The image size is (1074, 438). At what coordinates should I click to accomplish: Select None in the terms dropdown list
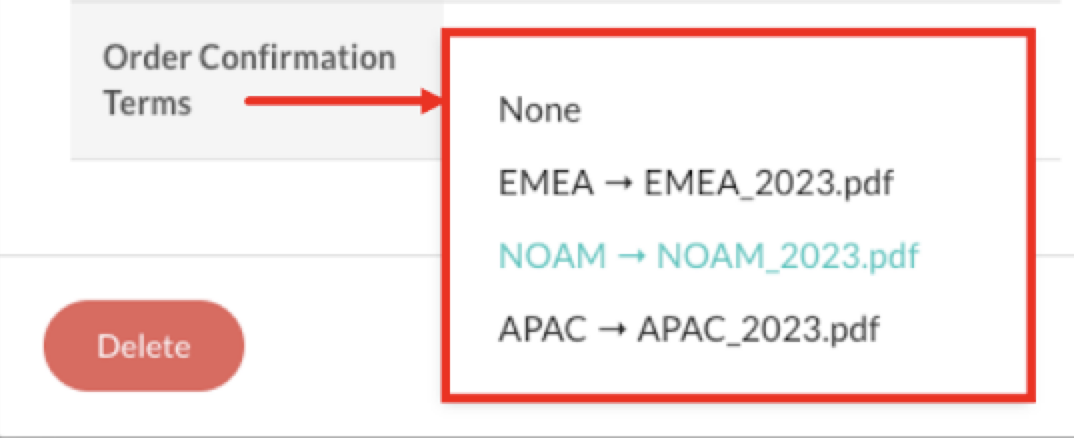(x=539, y=110)
